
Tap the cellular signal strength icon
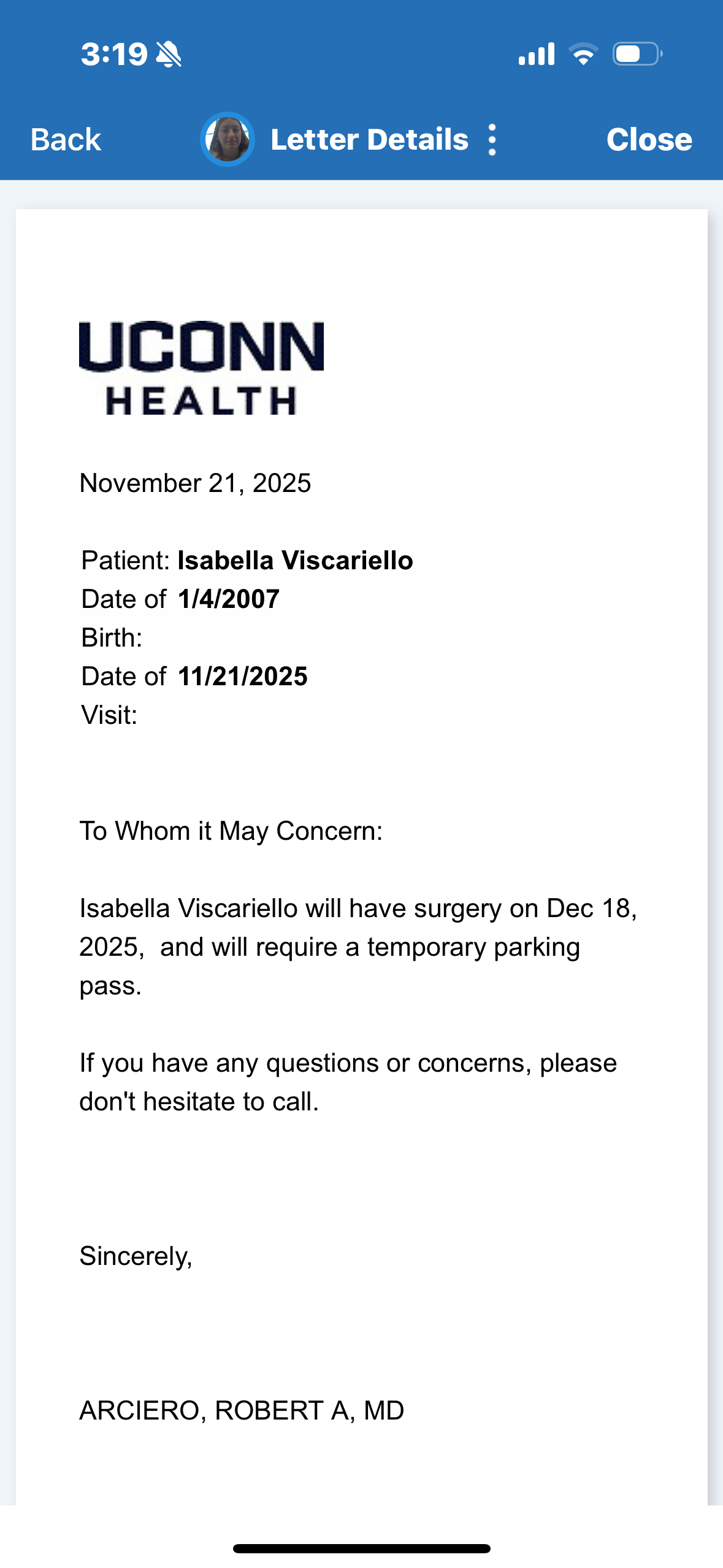537,54
